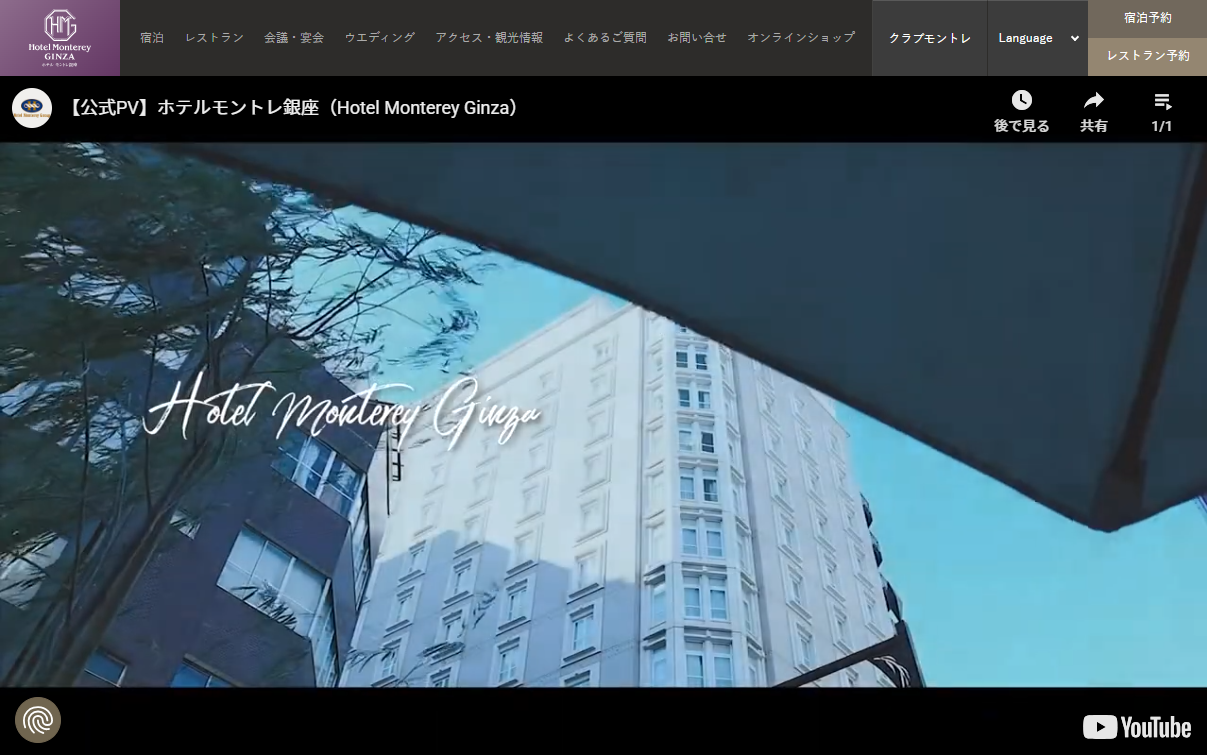Image resolution: width=1207 pixels, height=755 pixels.
Task: Click the よくあるご質問 link
Action: [605, 38]
